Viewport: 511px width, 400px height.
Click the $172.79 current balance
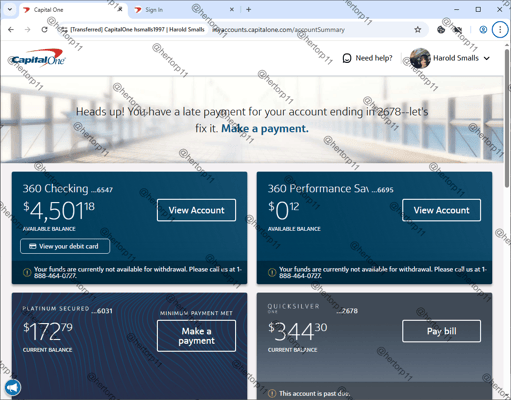tap(48, 332)
